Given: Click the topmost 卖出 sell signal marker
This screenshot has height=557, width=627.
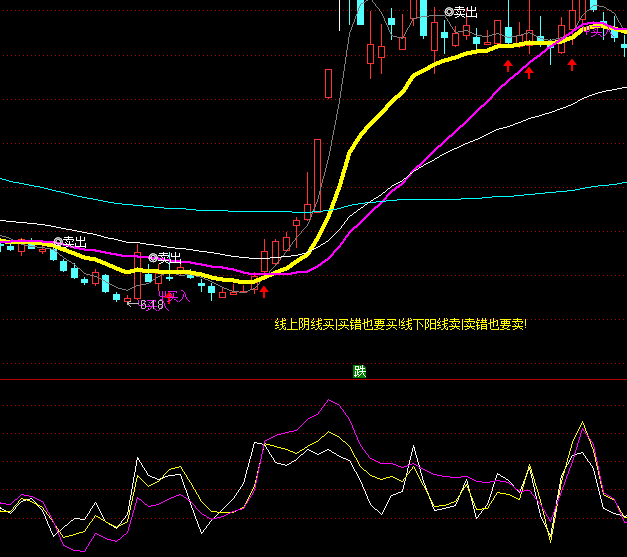Looking at the screenshot, I should point(461,12).
